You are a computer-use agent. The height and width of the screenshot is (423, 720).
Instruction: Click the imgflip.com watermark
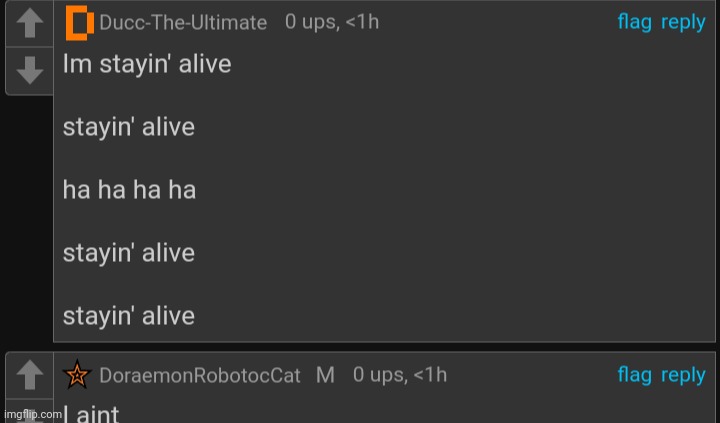tap(32, 415)
